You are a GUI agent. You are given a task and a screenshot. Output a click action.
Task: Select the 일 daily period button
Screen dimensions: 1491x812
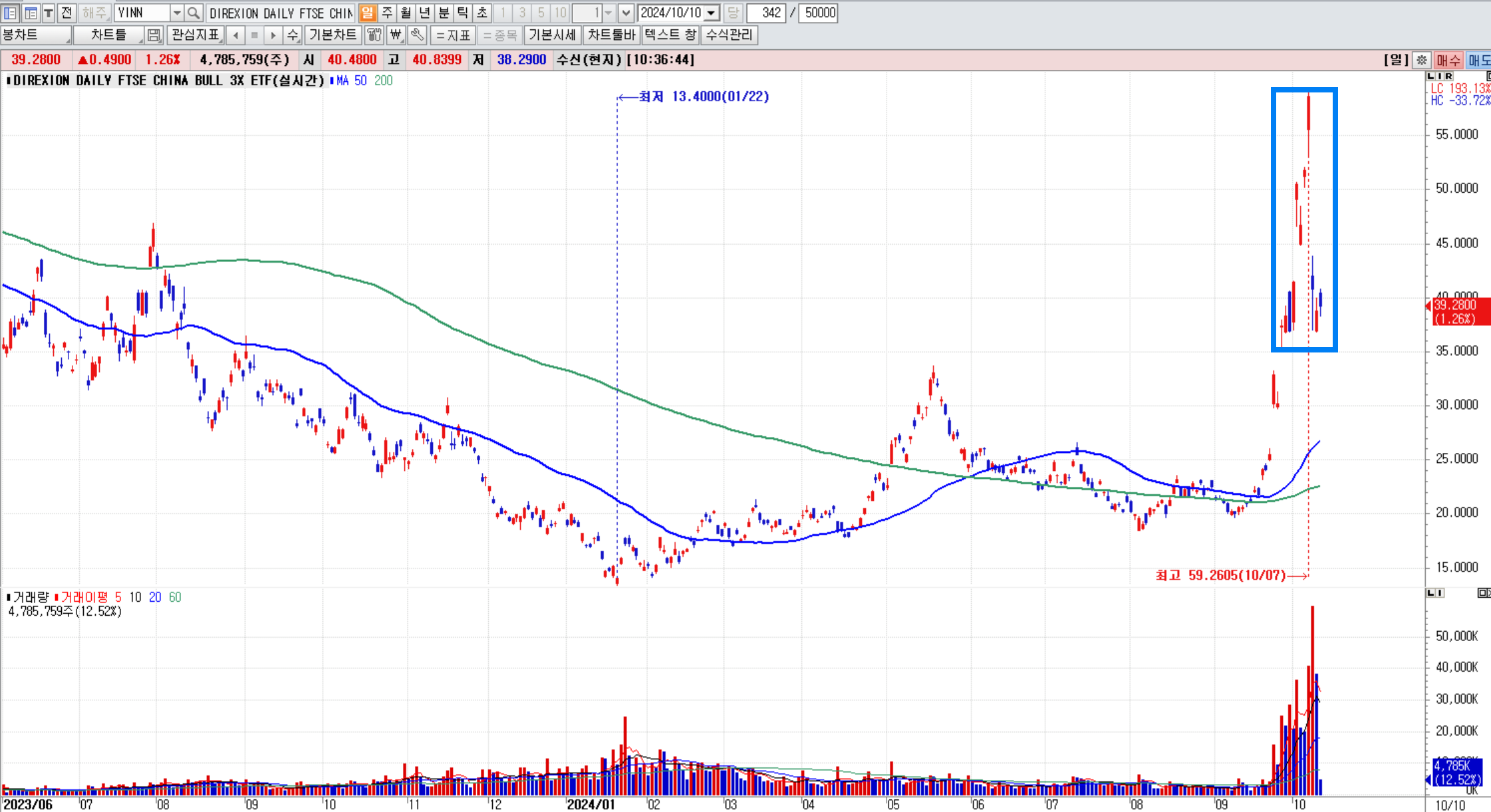[367, 13]
